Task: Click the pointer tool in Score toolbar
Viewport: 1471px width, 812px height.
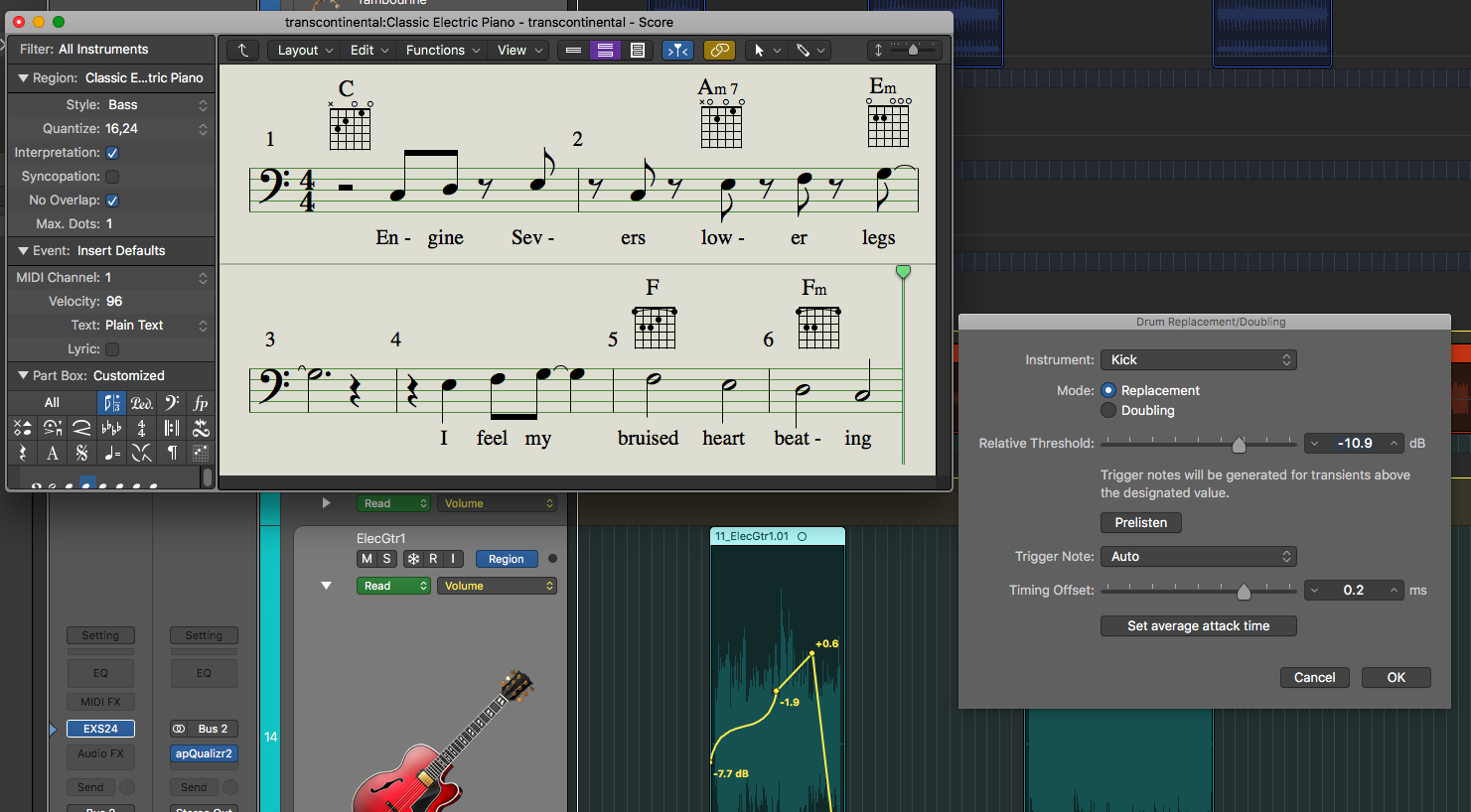Action: click(x=759, y=50)
